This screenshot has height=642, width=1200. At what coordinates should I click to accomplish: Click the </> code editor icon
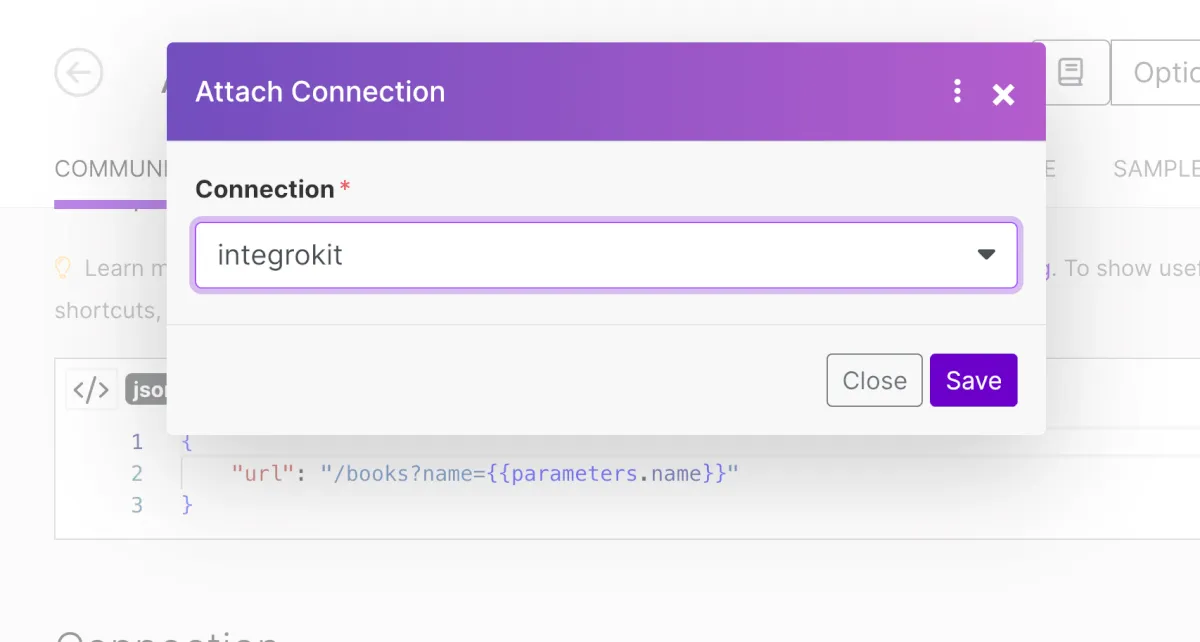[91, 389]
